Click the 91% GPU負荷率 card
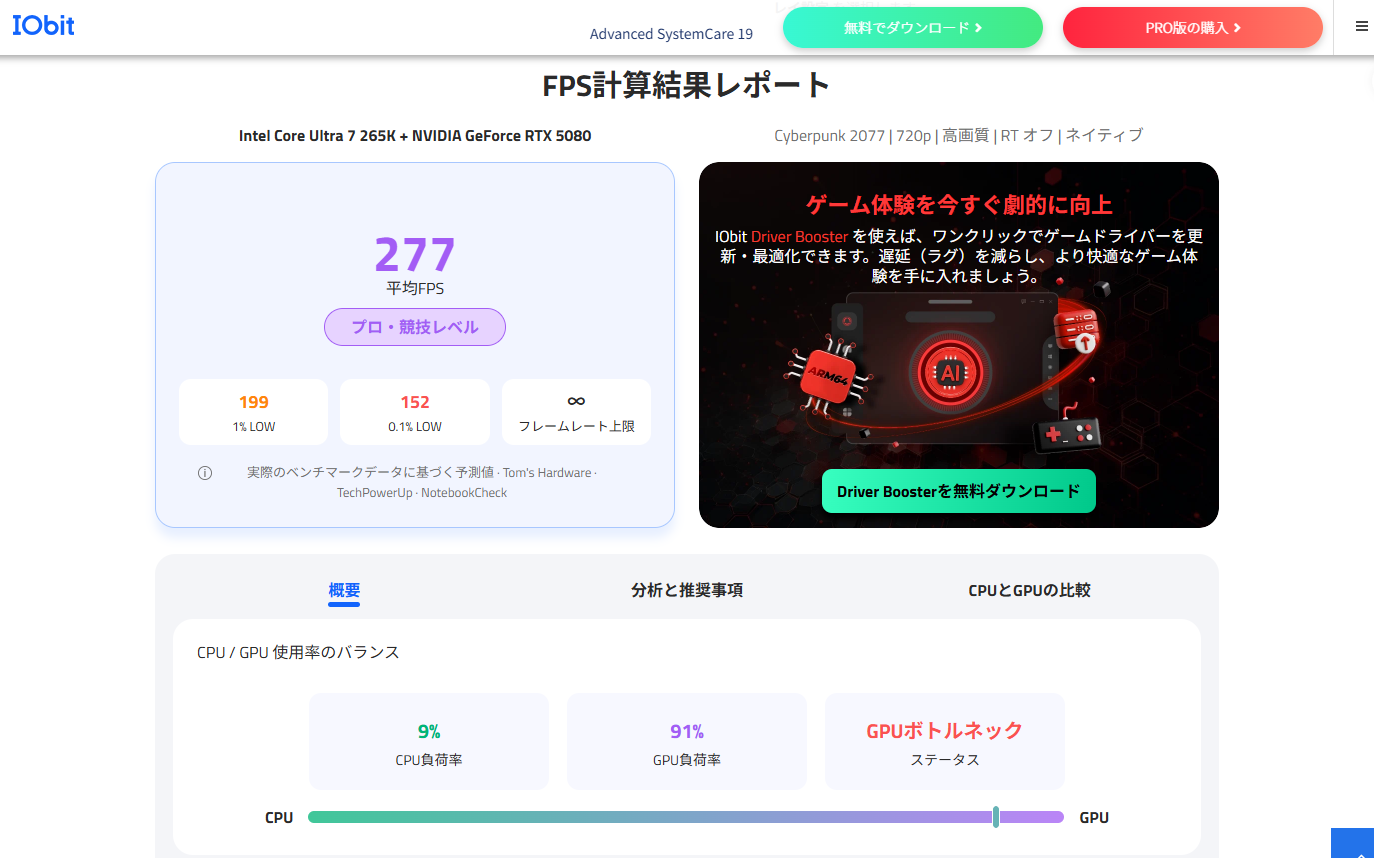Screen dimensions: 1374x858 (x=687, y=742)
